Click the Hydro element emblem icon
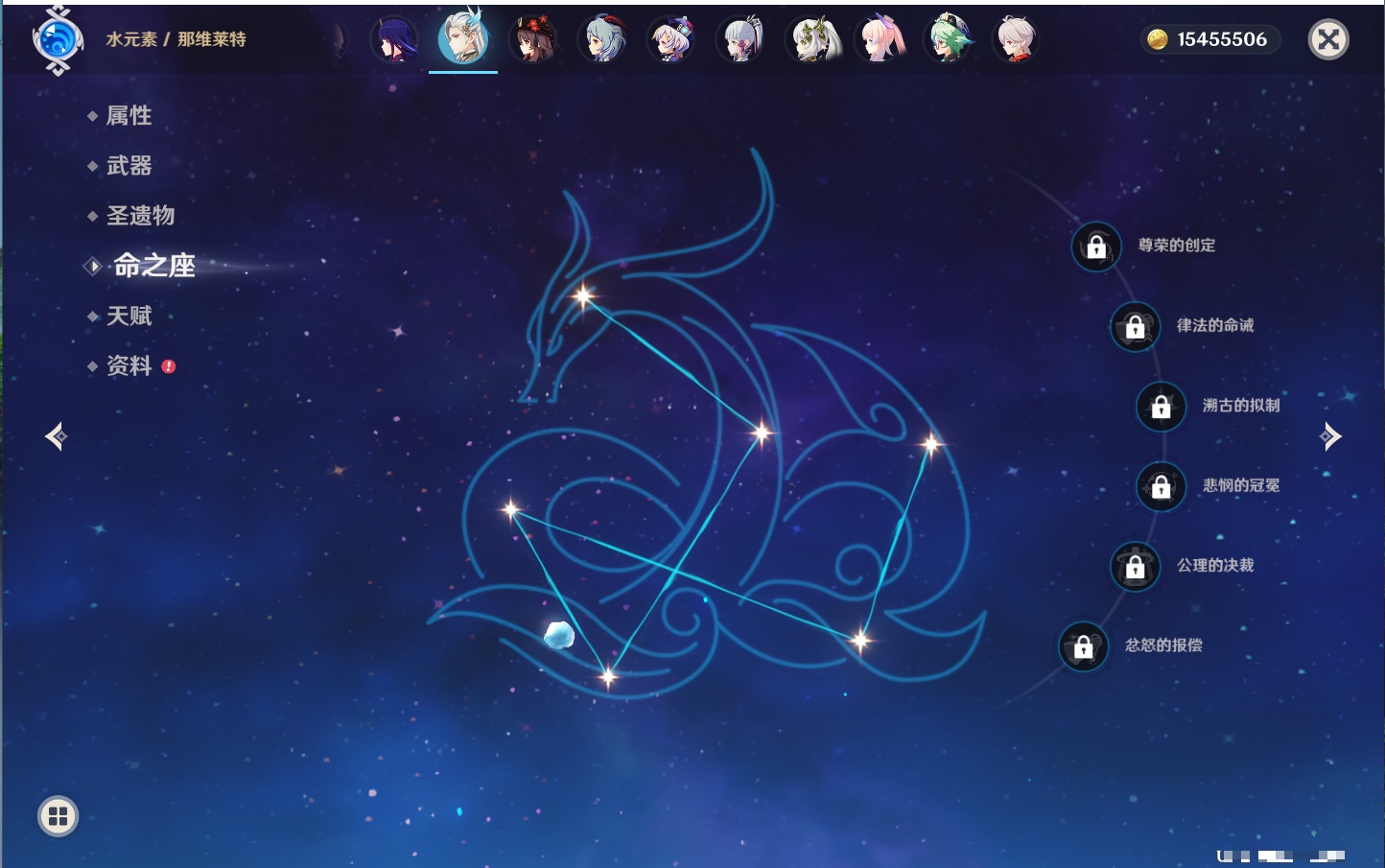 pyautogui.click(x=58, y=40)
